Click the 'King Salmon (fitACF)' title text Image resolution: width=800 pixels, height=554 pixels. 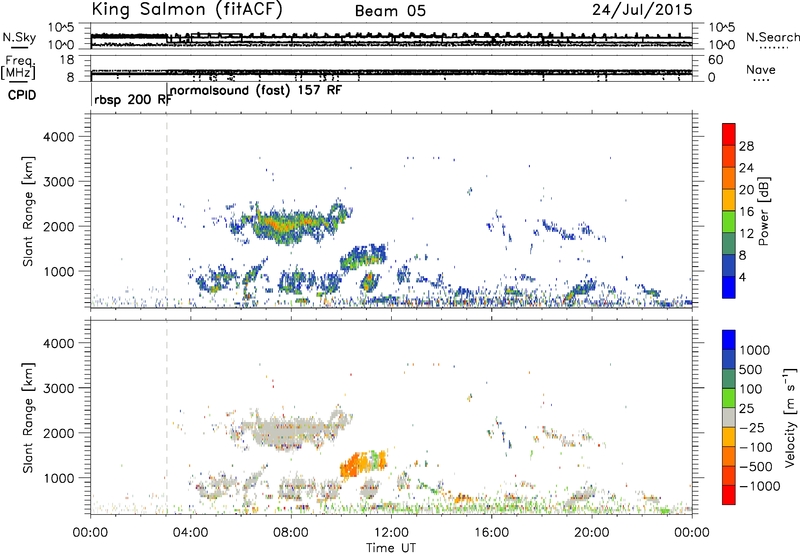click(x=187, y=9)
